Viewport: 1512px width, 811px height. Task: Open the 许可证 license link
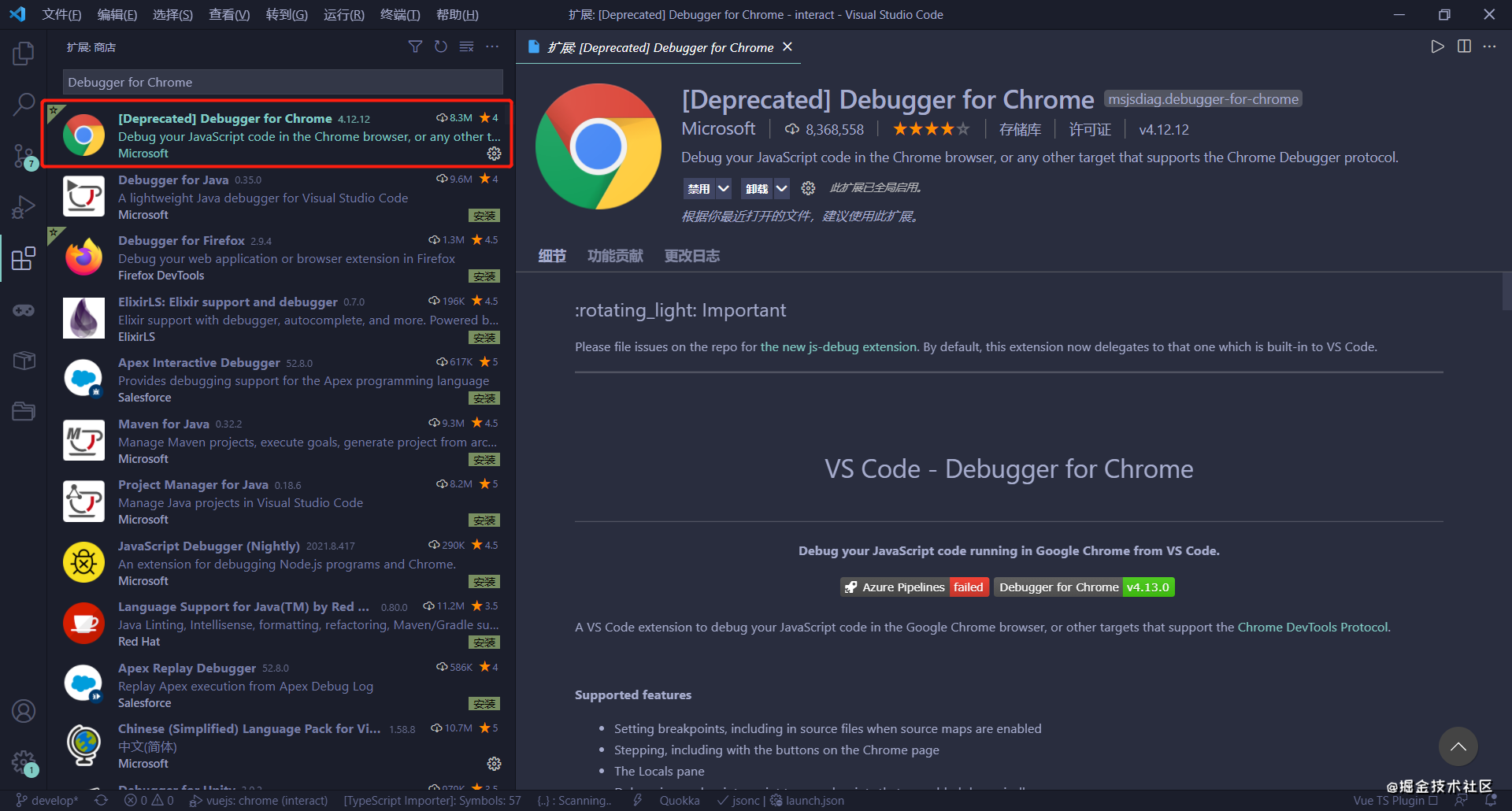coord(1090,129)
